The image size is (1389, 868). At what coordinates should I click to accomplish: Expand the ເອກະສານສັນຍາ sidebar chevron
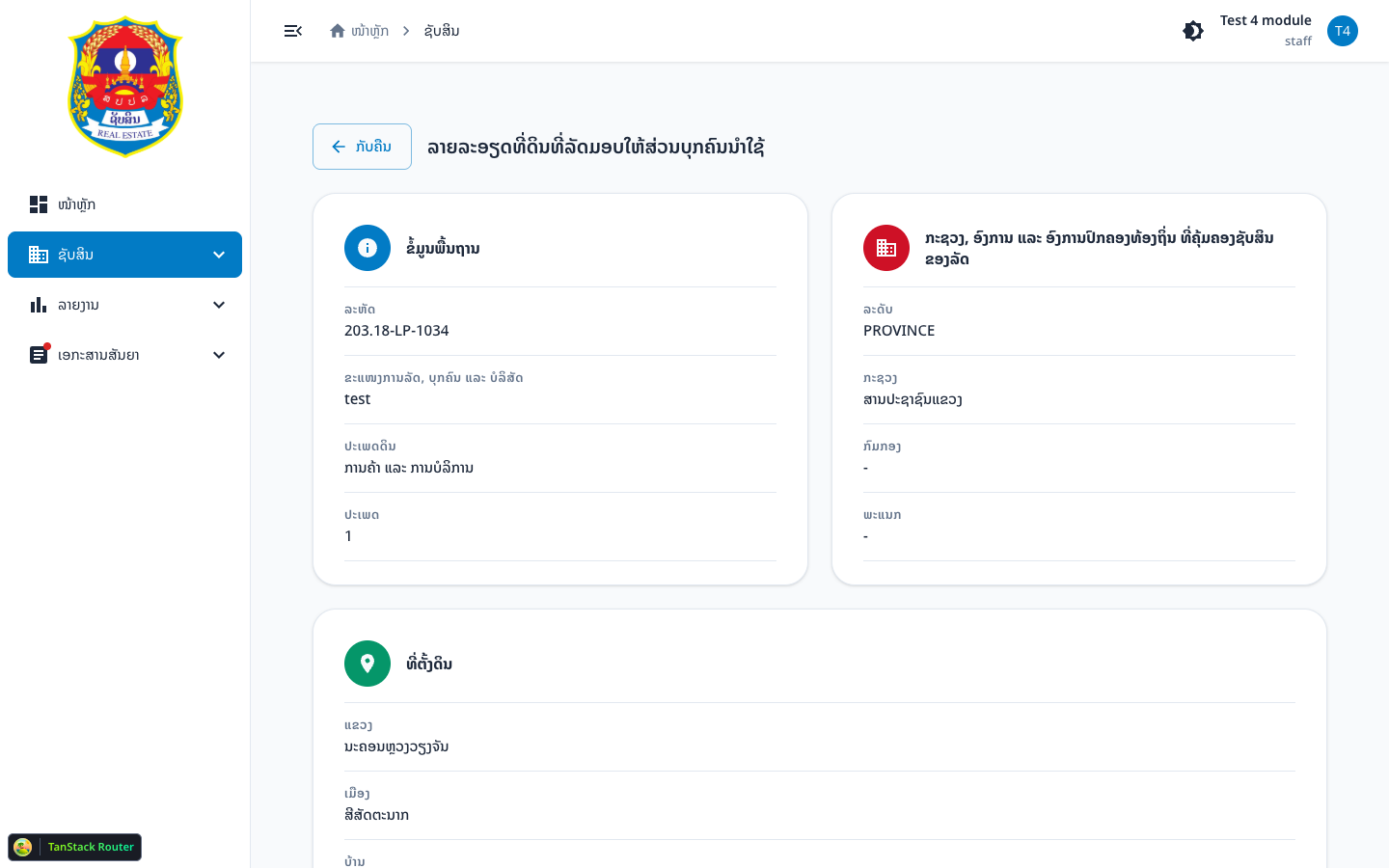219,355
